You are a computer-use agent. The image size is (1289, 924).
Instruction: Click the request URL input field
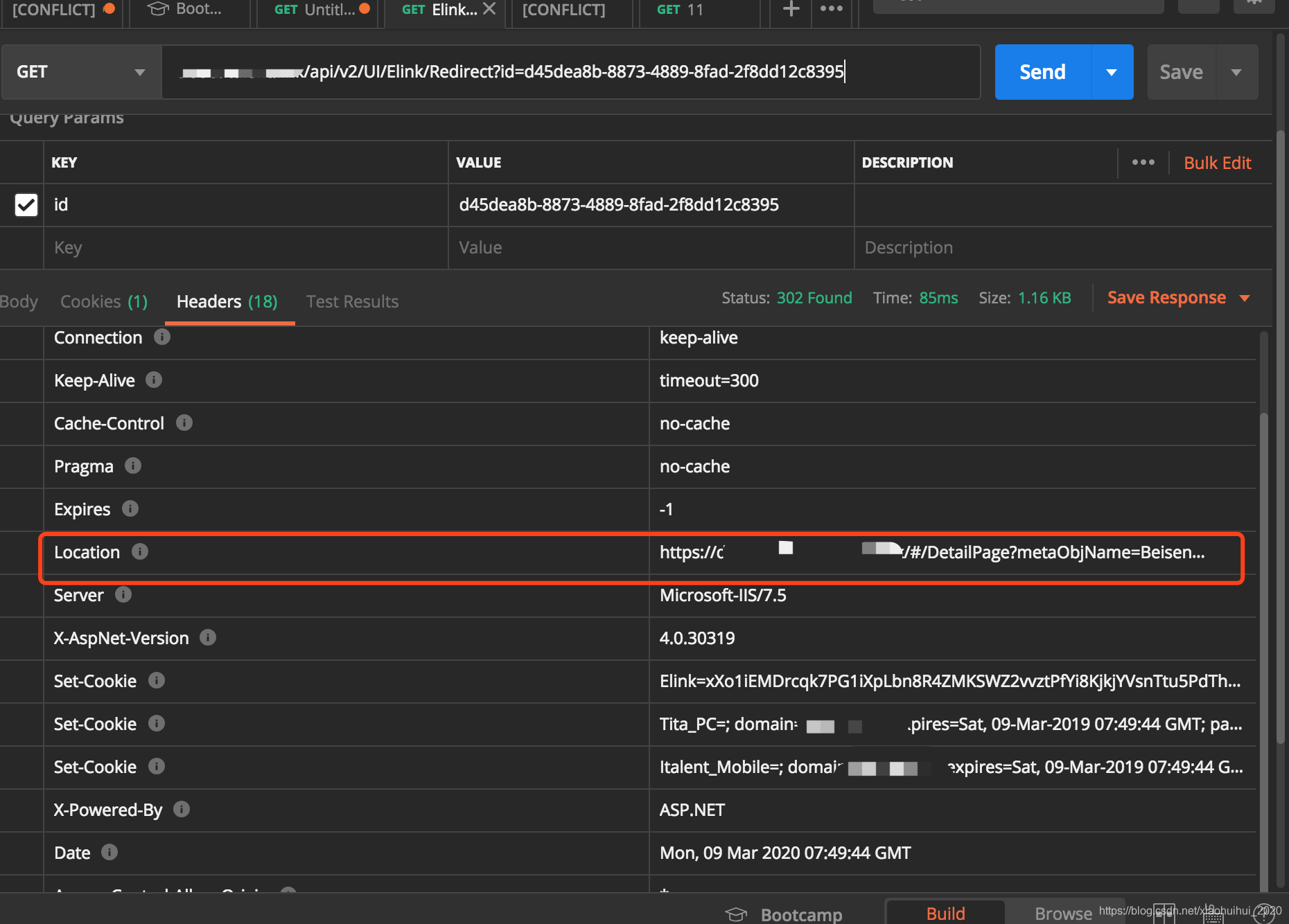pyautogui.click(x=571, y=72)
